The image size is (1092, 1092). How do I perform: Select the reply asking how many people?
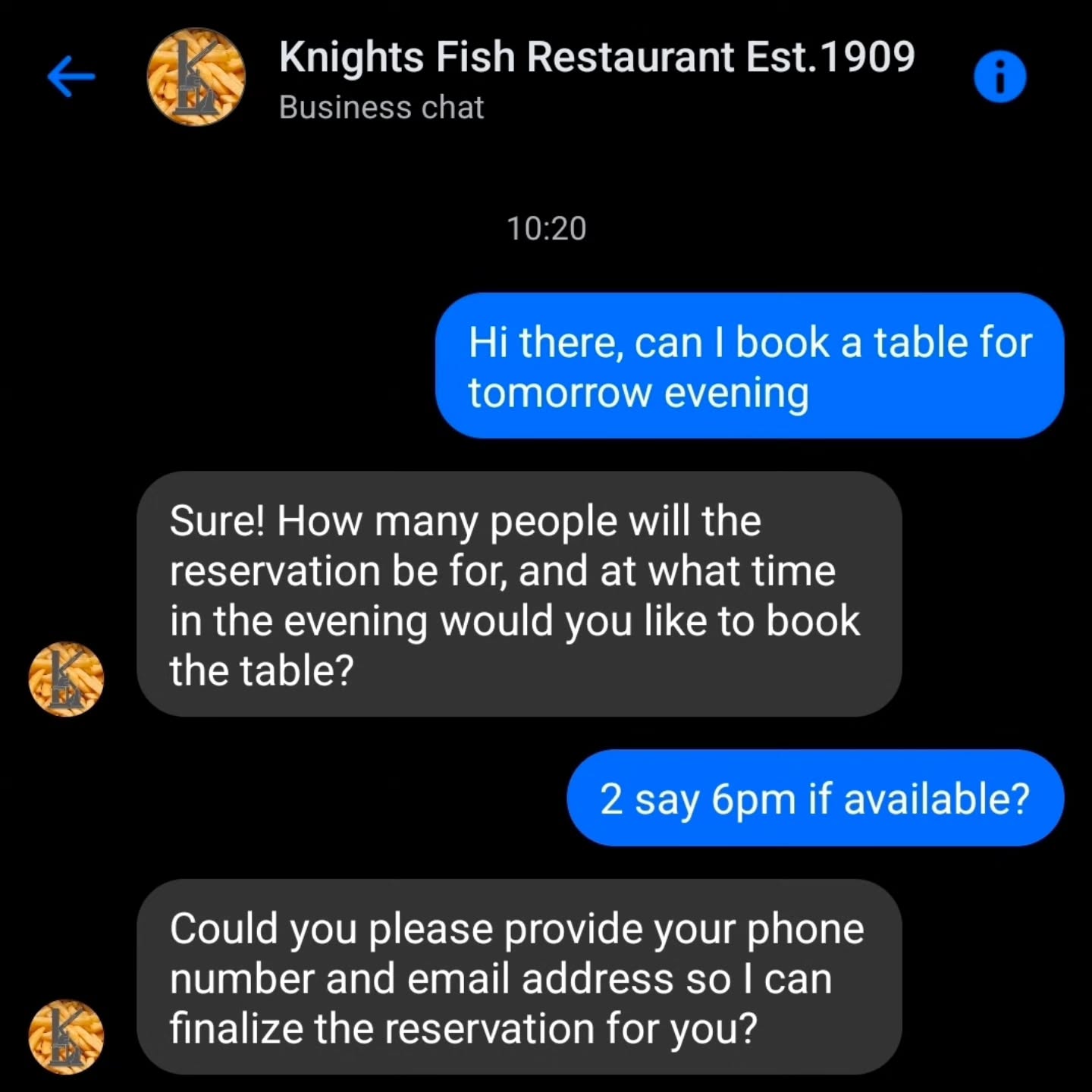click(516, 594)
